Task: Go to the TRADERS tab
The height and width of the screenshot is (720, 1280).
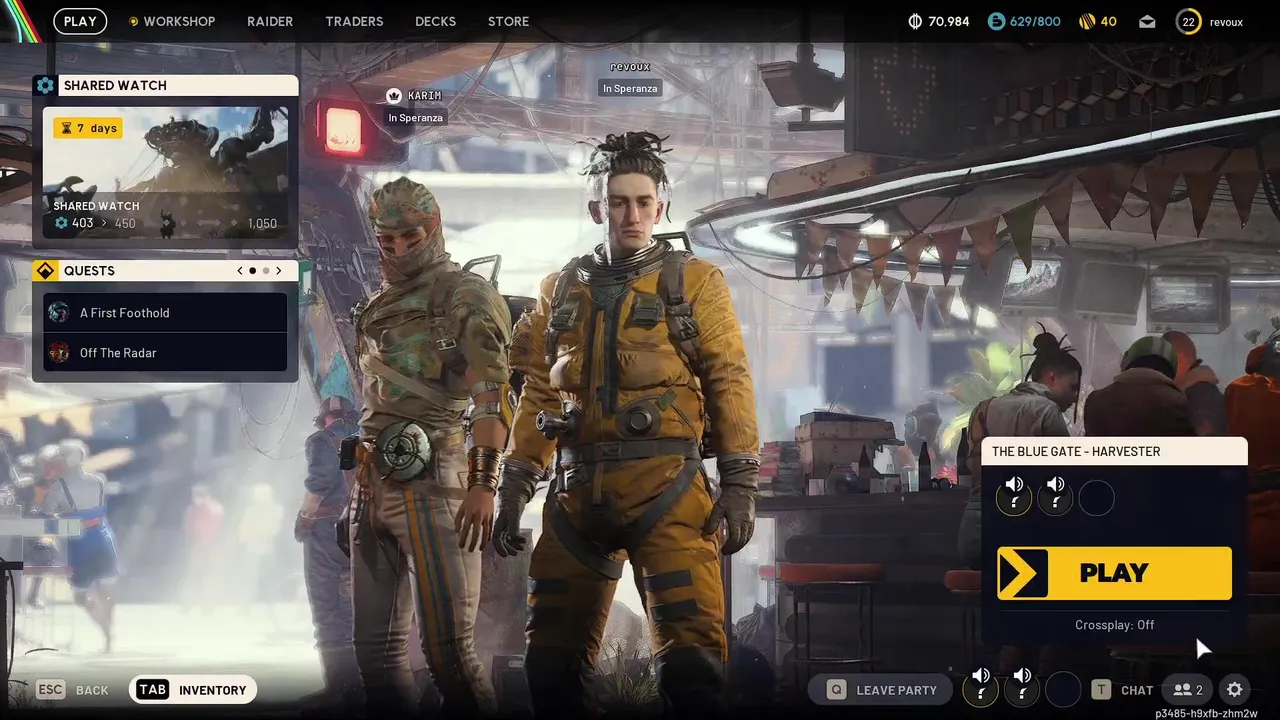Action: tap(354, 21)
